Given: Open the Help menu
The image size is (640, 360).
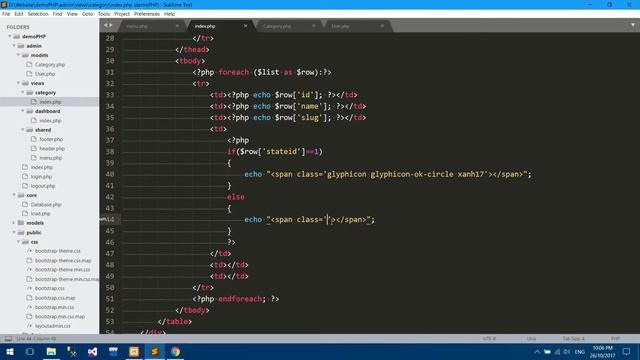Looking at the screenshot, I should pos(169,14).
